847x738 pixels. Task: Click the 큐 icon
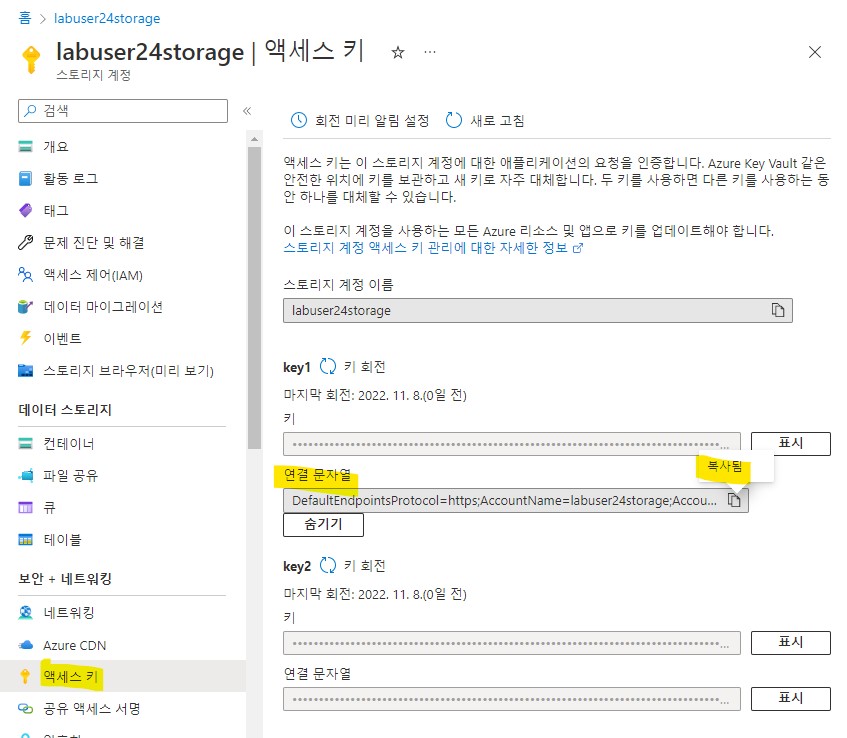(x=25, y=507)
